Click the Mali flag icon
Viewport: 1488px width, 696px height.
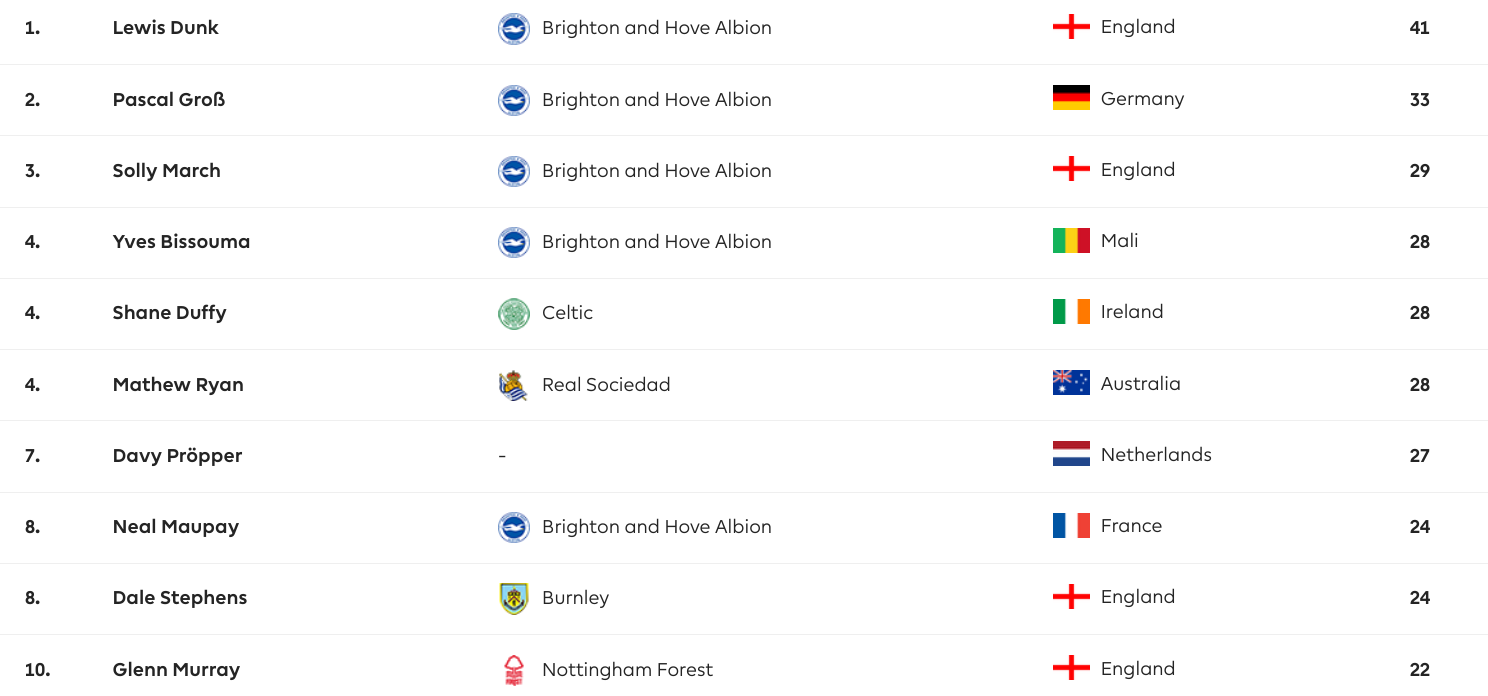point(1071,241)
